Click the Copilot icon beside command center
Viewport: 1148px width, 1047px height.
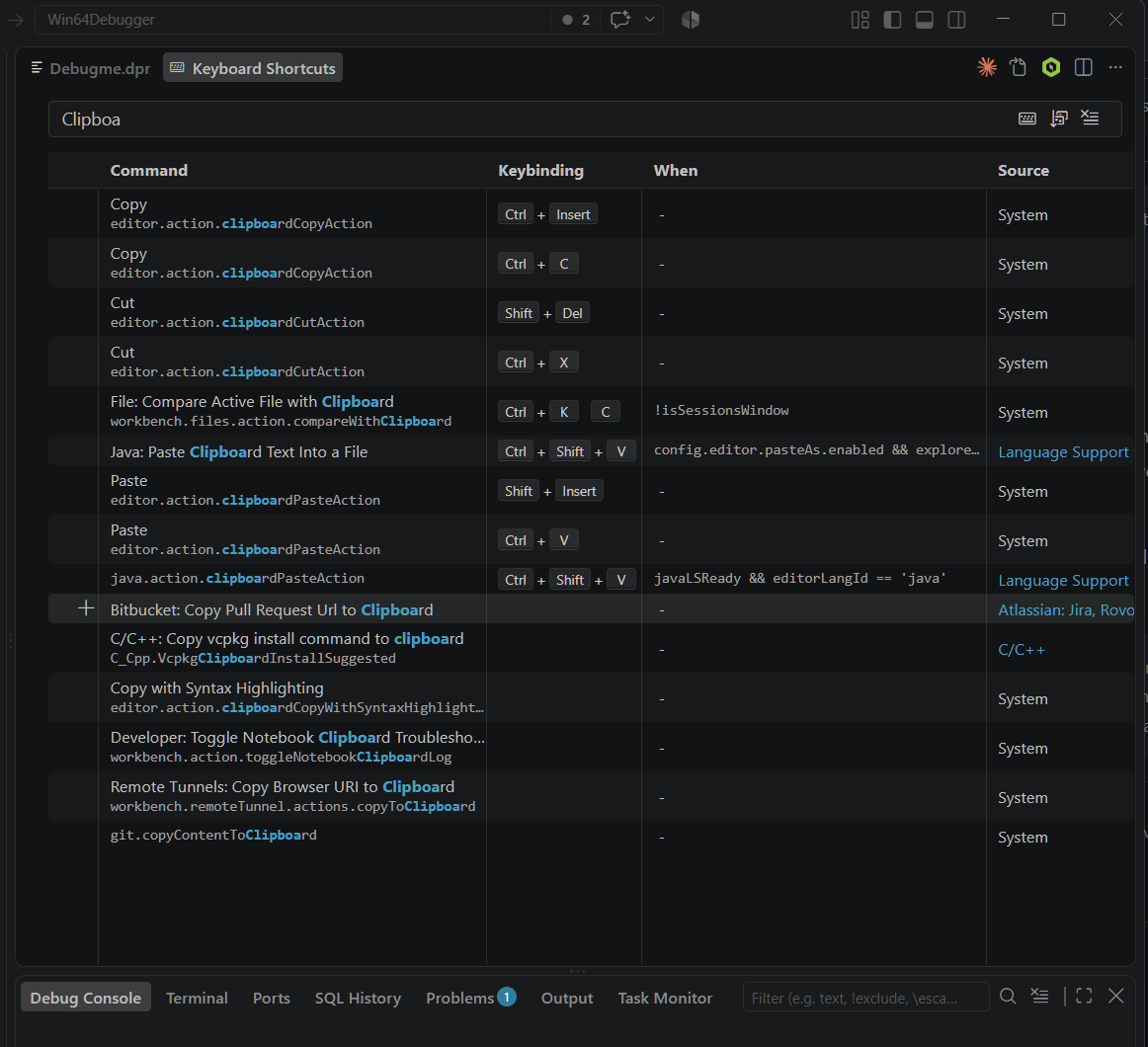[x=691, y=20]
